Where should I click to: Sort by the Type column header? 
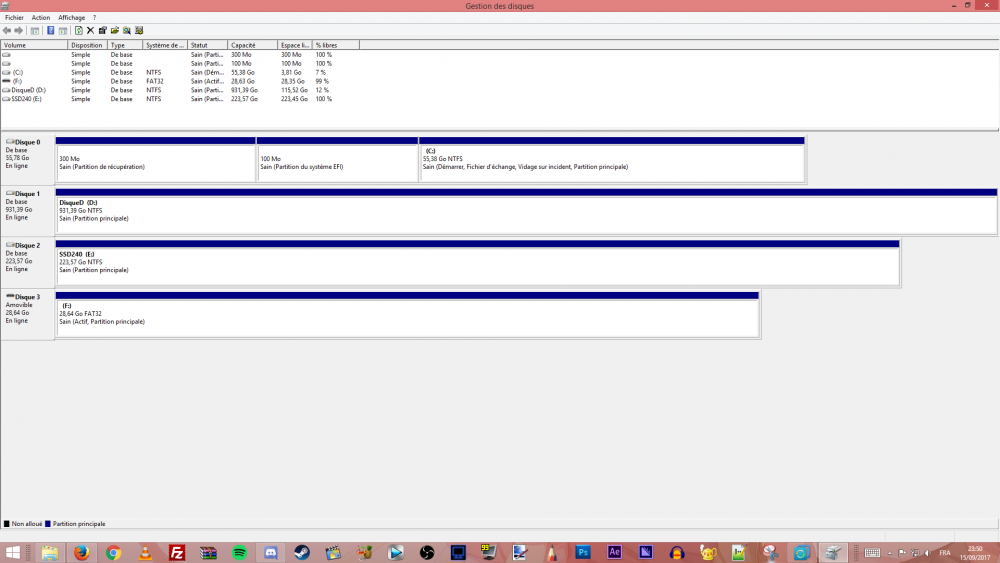coord(125,45)
